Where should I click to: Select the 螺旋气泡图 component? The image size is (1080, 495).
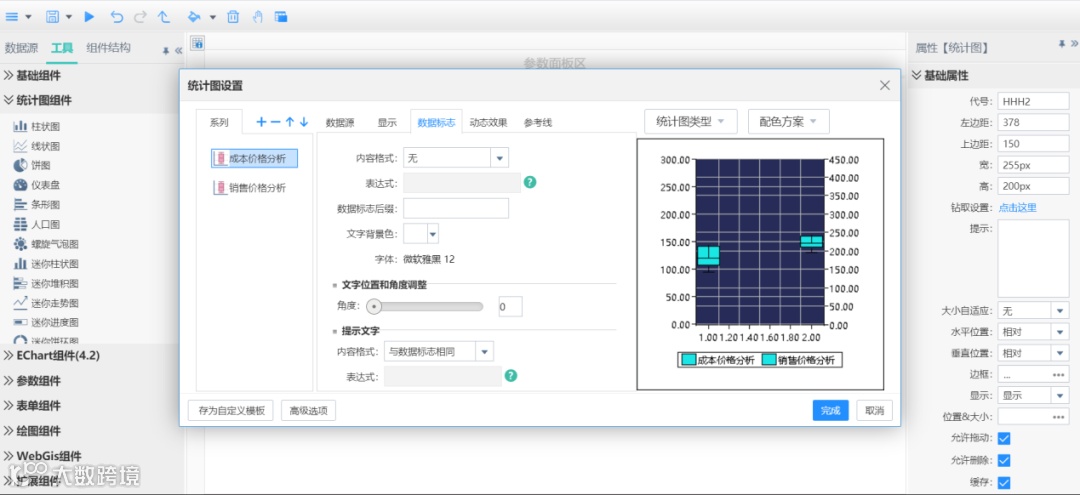point(45,244)
